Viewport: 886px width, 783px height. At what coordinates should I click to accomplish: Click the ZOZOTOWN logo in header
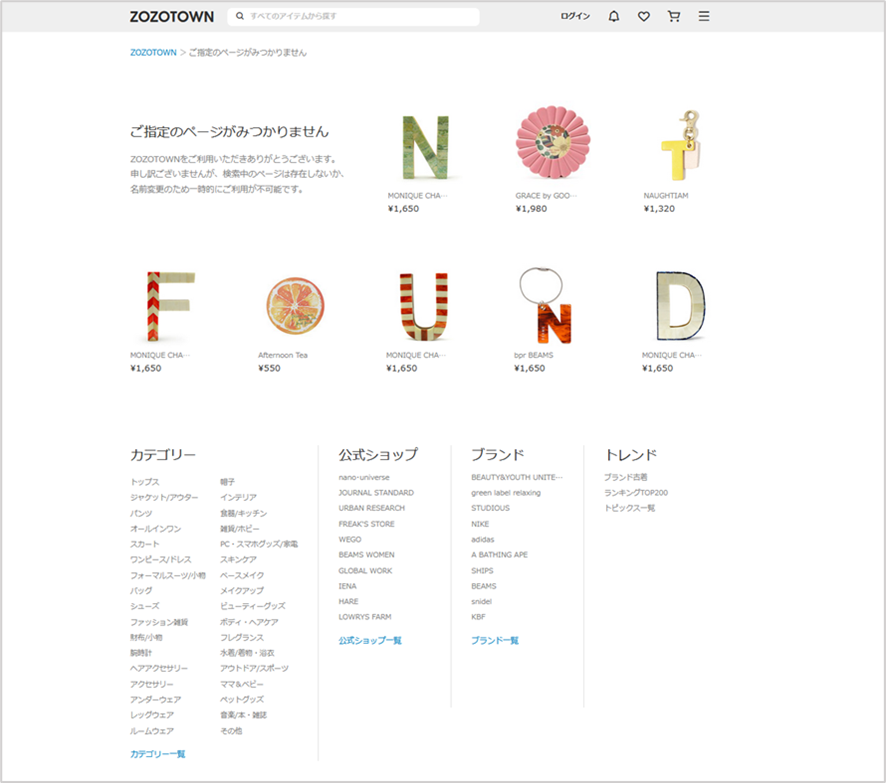pos(172,17)
